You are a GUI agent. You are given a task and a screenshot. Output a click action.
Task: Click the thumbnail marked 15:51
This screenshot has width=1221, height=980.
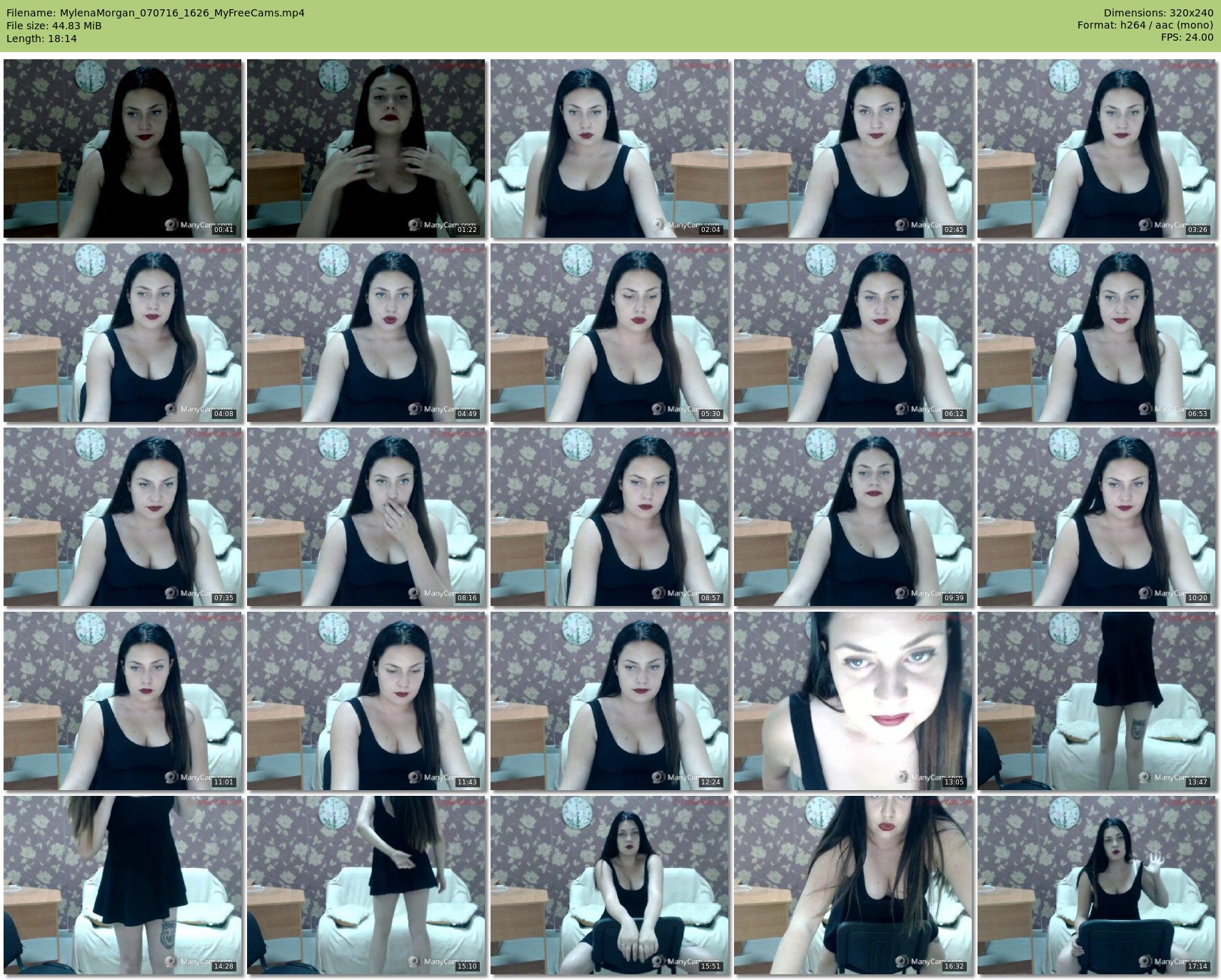pos(609,885)
